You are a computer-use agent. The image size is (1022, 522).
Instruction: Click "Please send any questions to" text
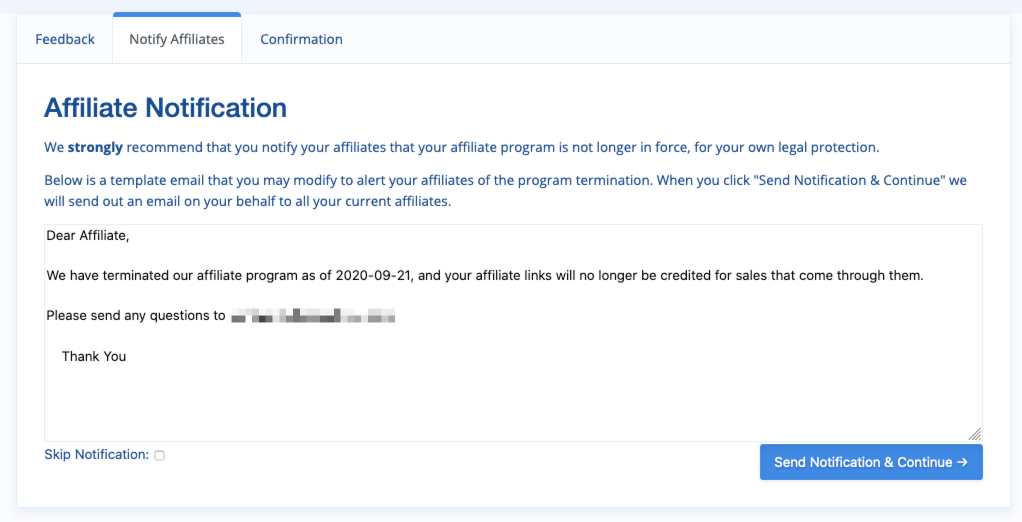pos(136,316)
